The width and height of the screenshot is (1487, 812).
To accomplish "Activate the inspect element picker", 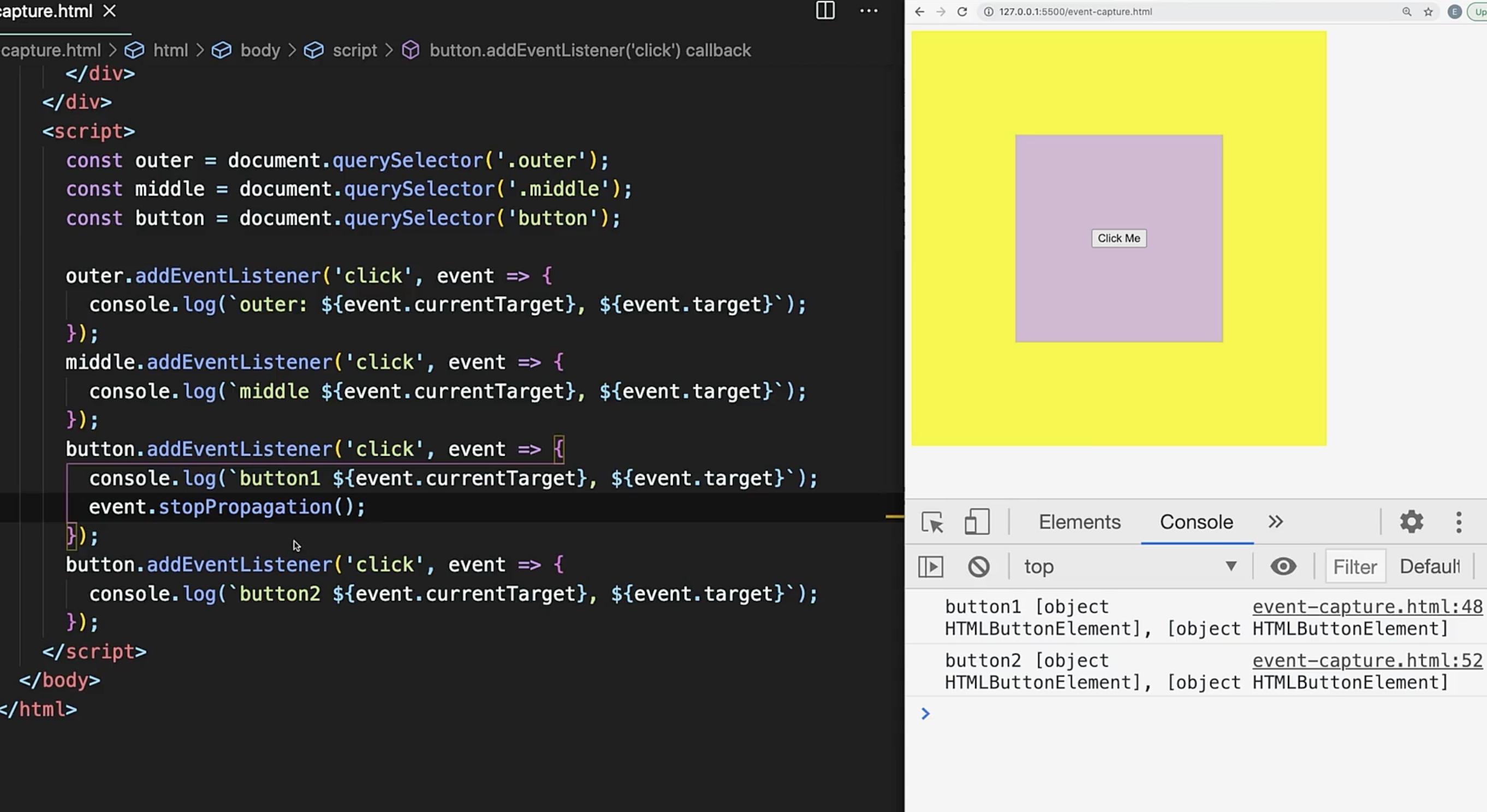I will pyautogui.click(x=932, y=522).
